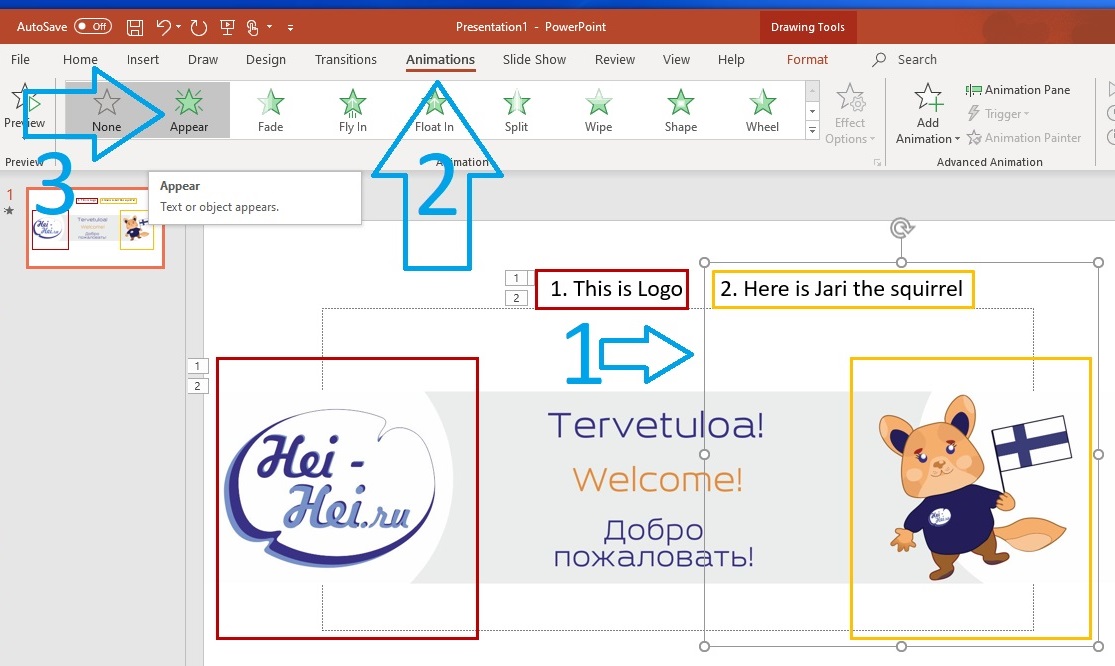Select the Animations tab
The height and width of the screenshot is (666, 1115).
440,60
